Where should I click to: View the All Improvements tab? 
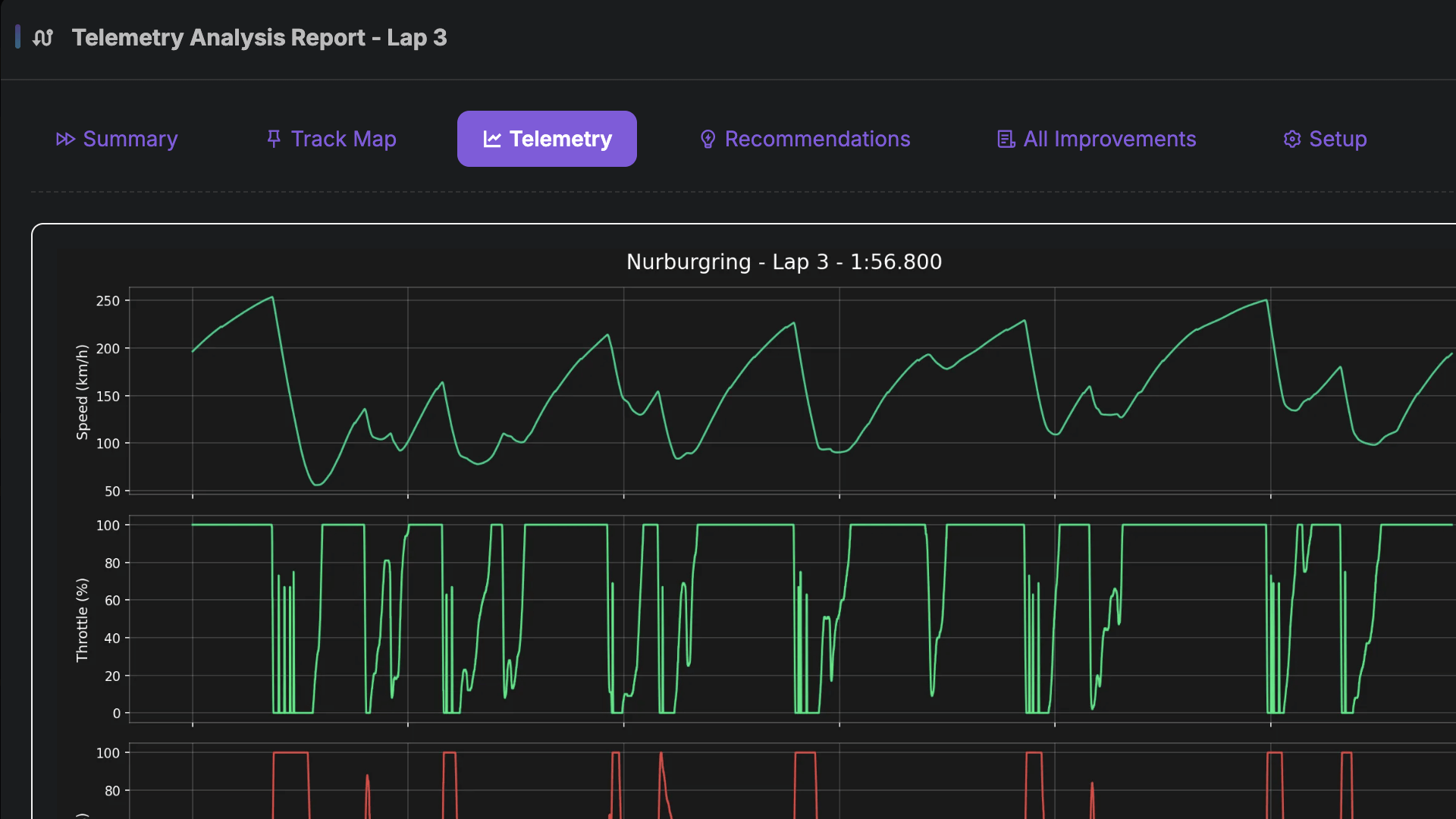coord(1109,140)
